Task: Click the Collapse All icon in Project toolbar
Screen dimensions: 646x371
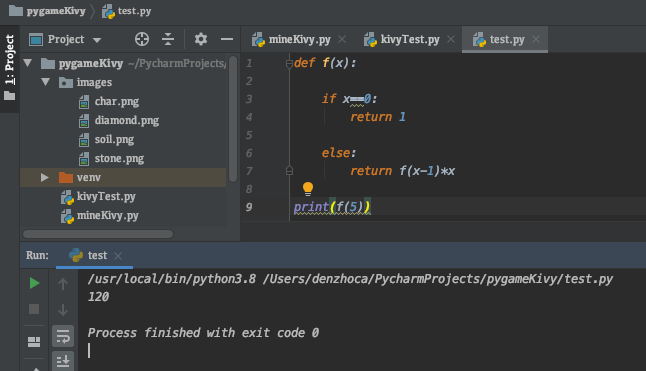Action: click(x=168, y=39)
